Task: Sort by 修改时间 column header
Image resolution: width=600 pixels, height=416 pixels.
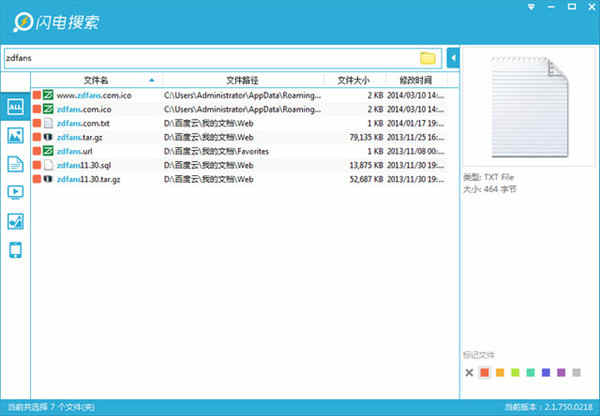Action: (416, 80)
